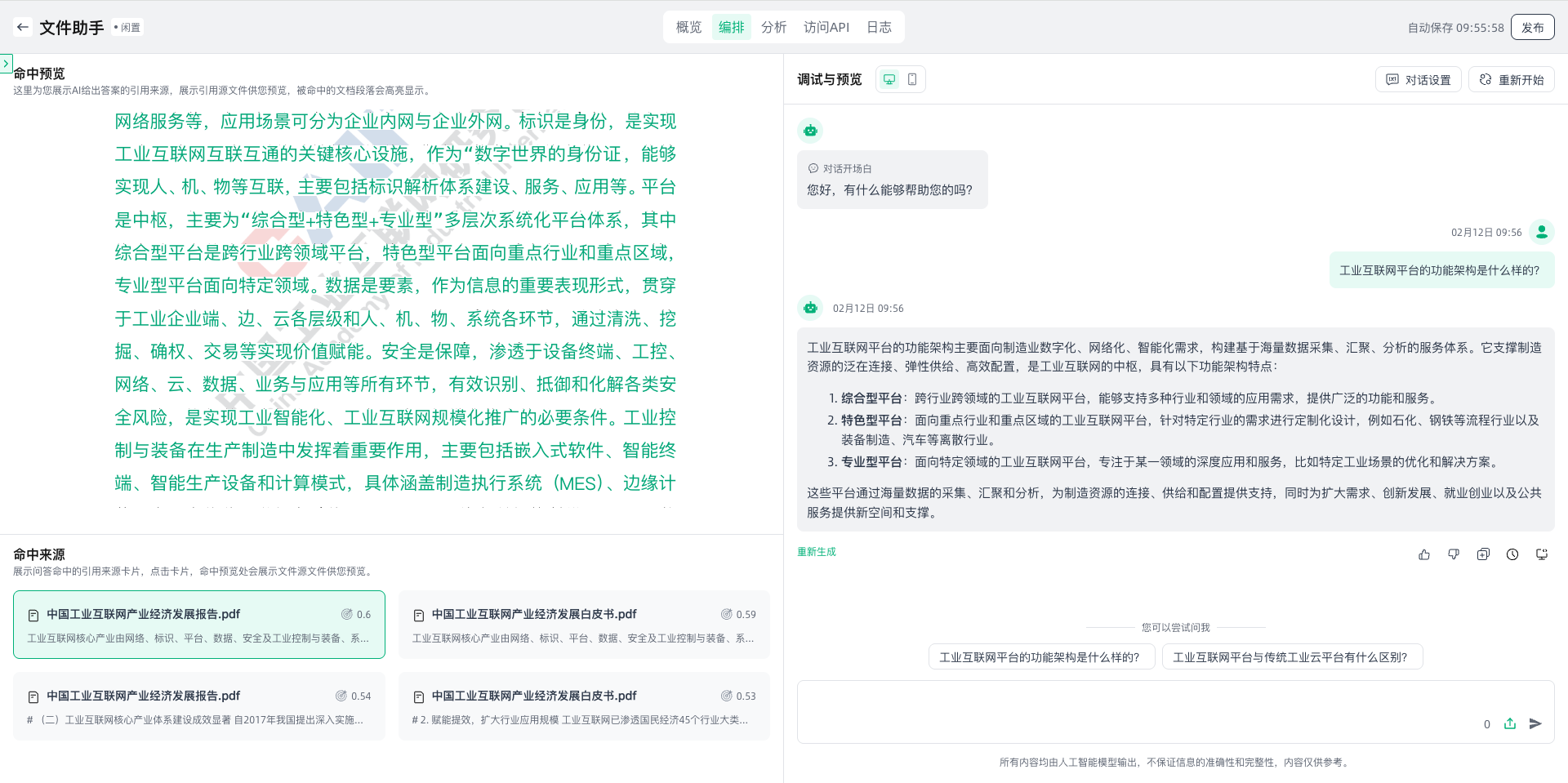Screen dimensions: 1568x783
Task: Click the clock icon under the answer
Action: click(1512, 554)
